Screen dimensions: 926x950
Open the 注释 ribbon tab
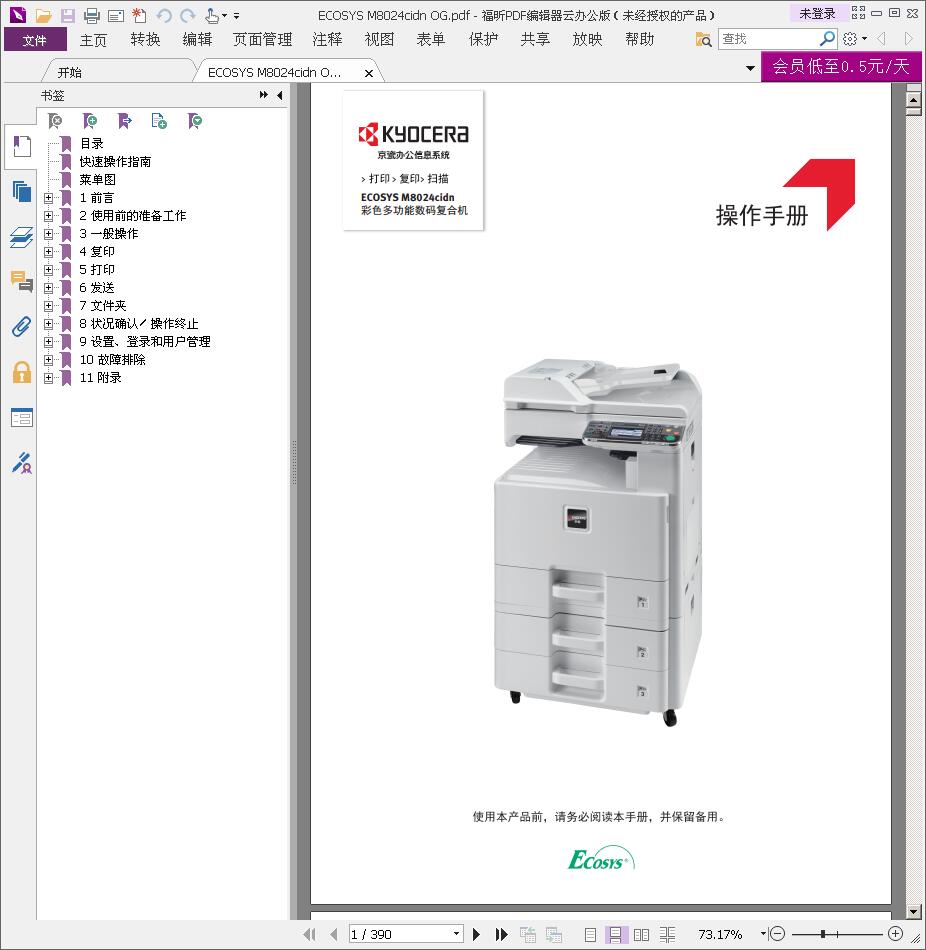tap(327, 40)
